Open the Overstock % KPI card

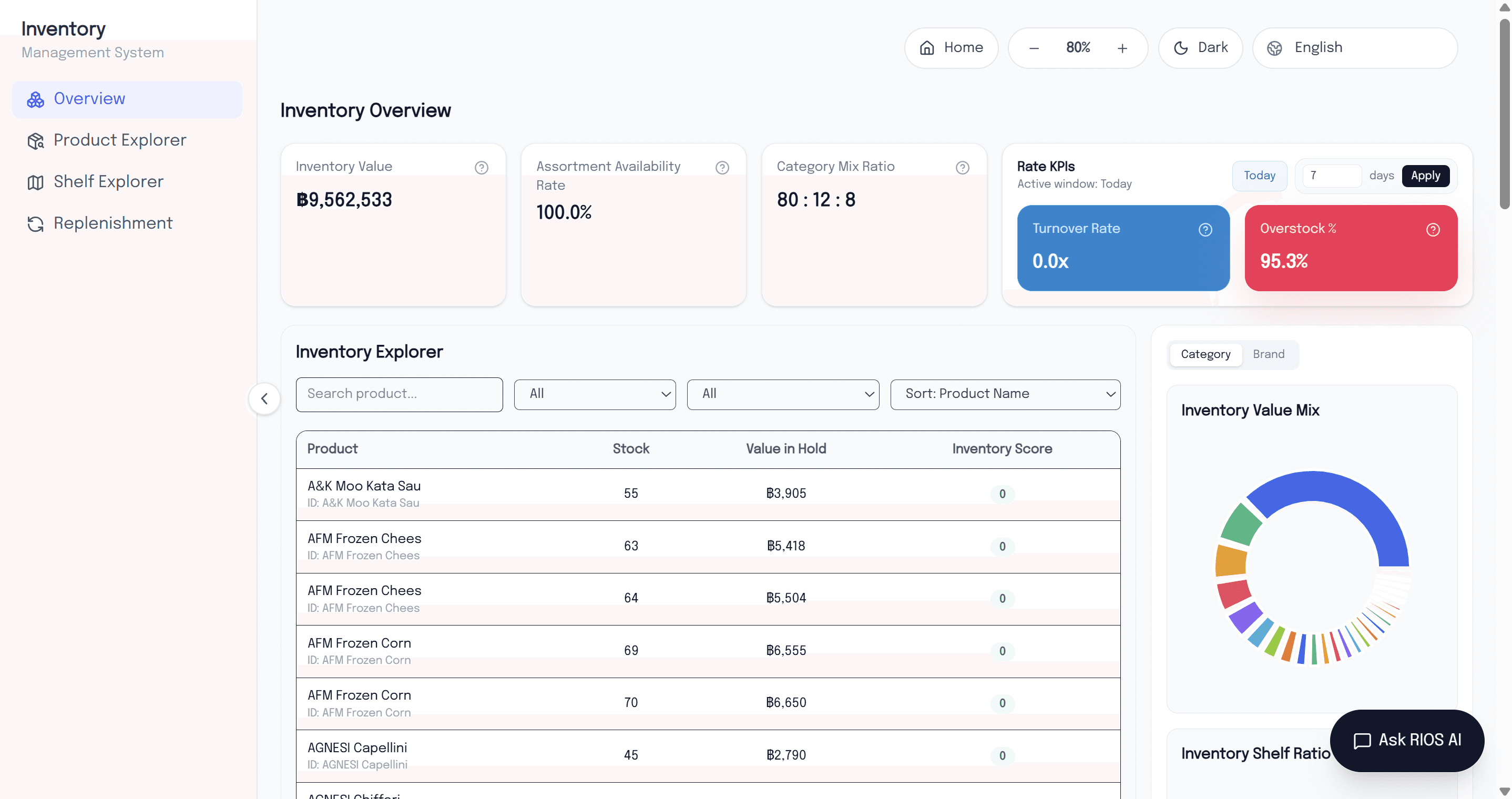point(1351,248)
